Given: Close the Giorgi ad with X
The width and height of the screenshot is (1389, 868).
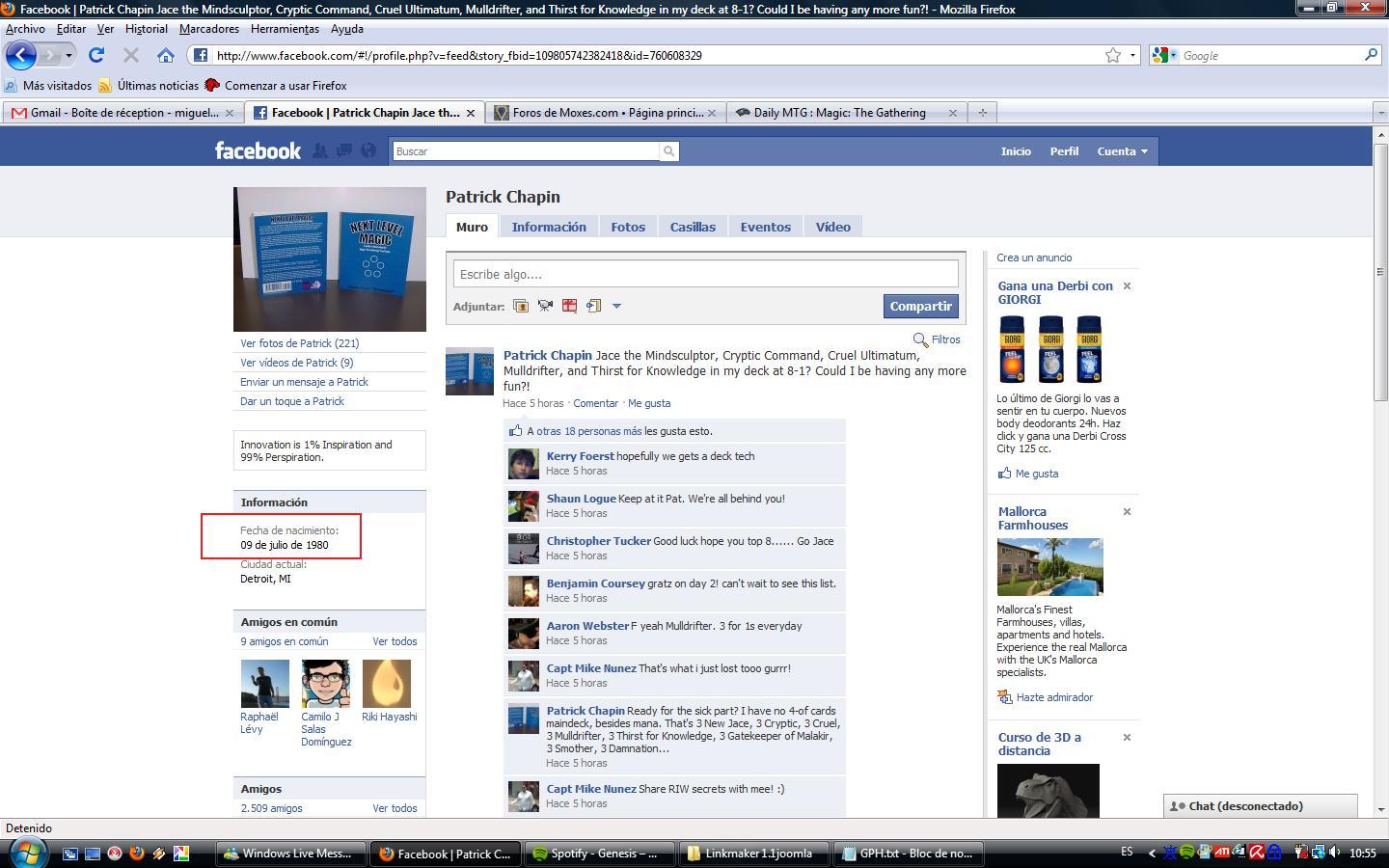Looking at the screenshot, I should tap(1127, 286).
